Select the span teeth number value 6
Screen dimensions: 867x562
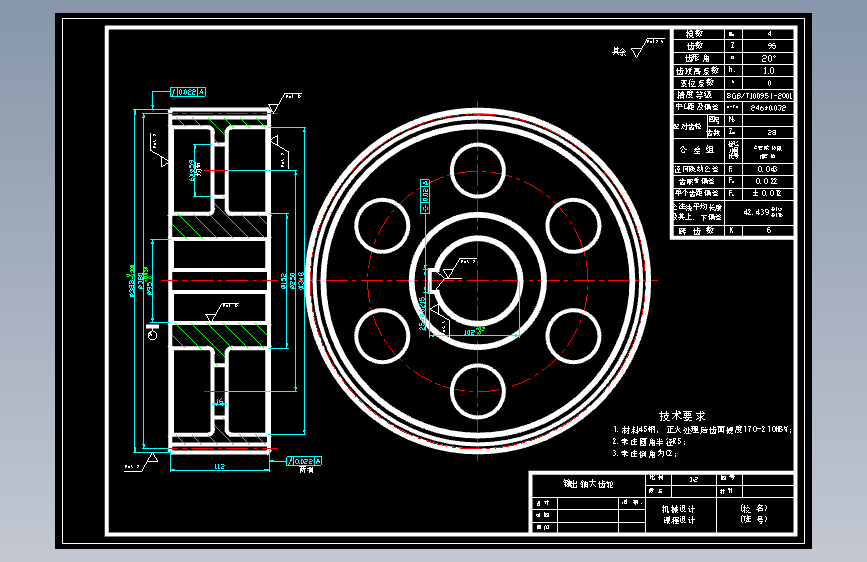click(x=769, y=231)
